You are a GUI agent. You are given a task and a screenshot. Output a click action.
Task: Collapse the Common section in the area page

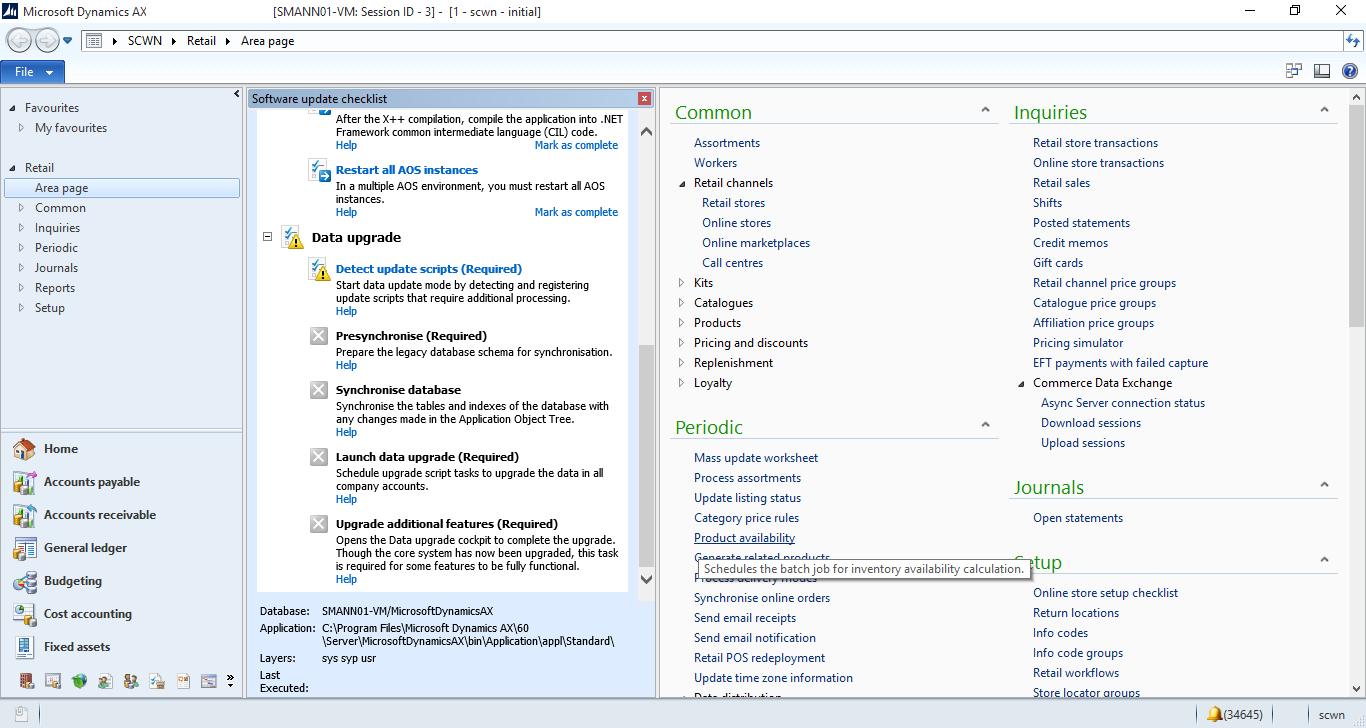click(x=985, y=110)
